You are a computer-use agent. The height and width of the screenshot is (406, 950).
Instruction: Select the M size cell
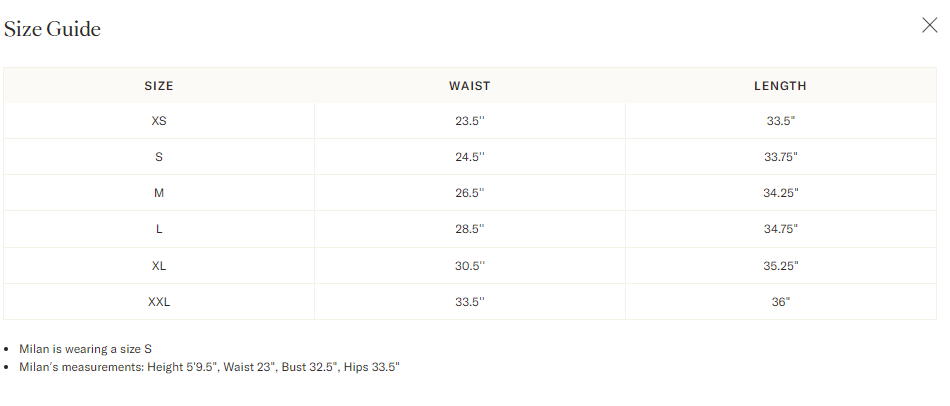coord(159,193)
